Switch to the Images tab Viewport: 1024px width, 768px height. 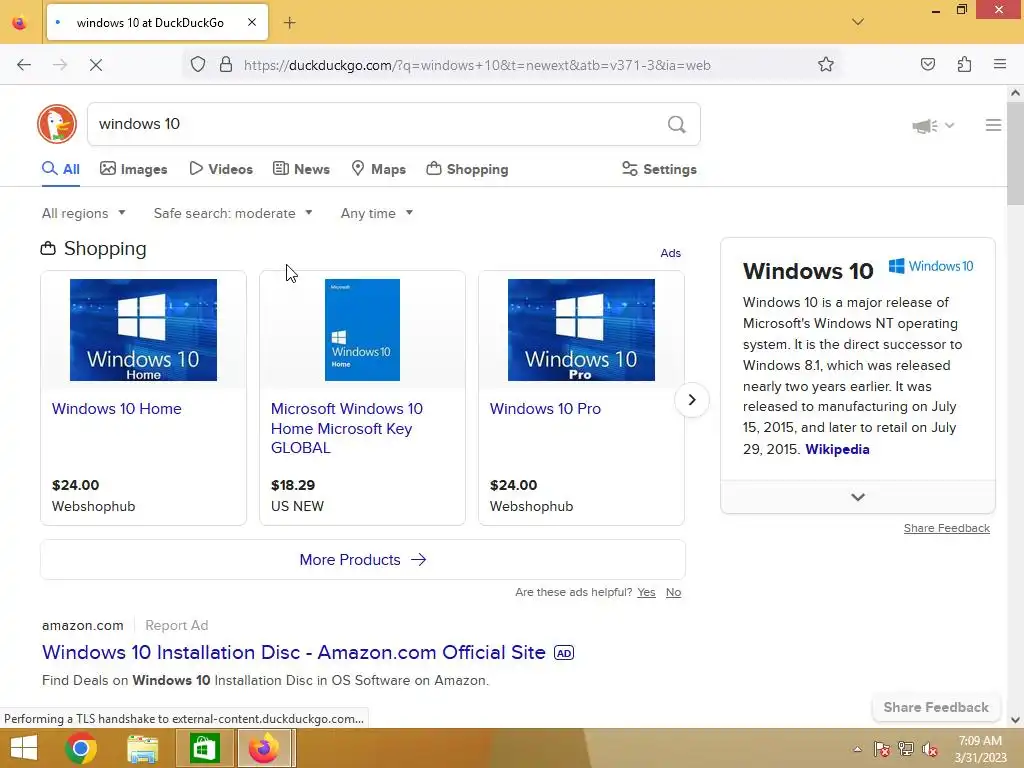pyautogui.click(x=134, y=169)
